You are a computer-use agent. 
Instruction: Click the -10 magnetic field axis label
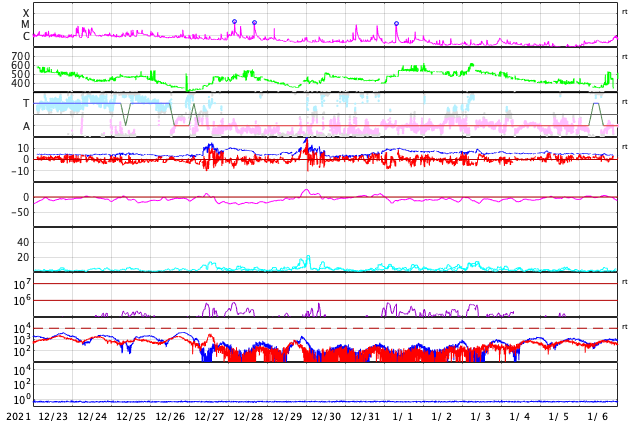click(x=20, y=171)
